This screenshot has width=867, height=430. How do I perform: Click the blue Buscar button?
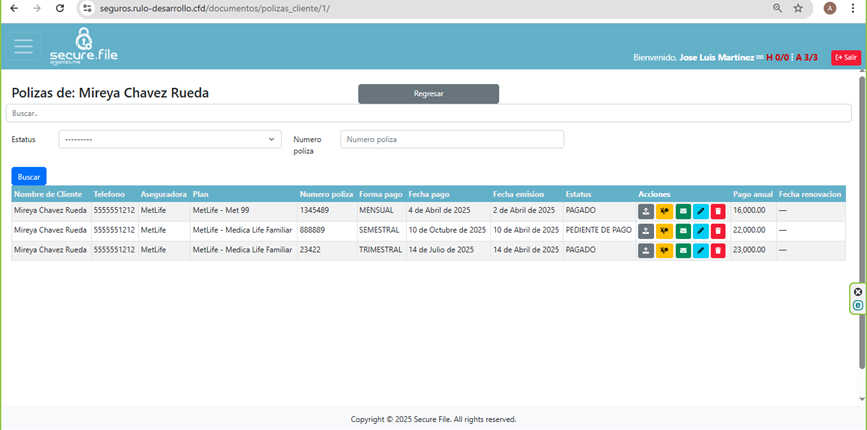tap(29, 176)
